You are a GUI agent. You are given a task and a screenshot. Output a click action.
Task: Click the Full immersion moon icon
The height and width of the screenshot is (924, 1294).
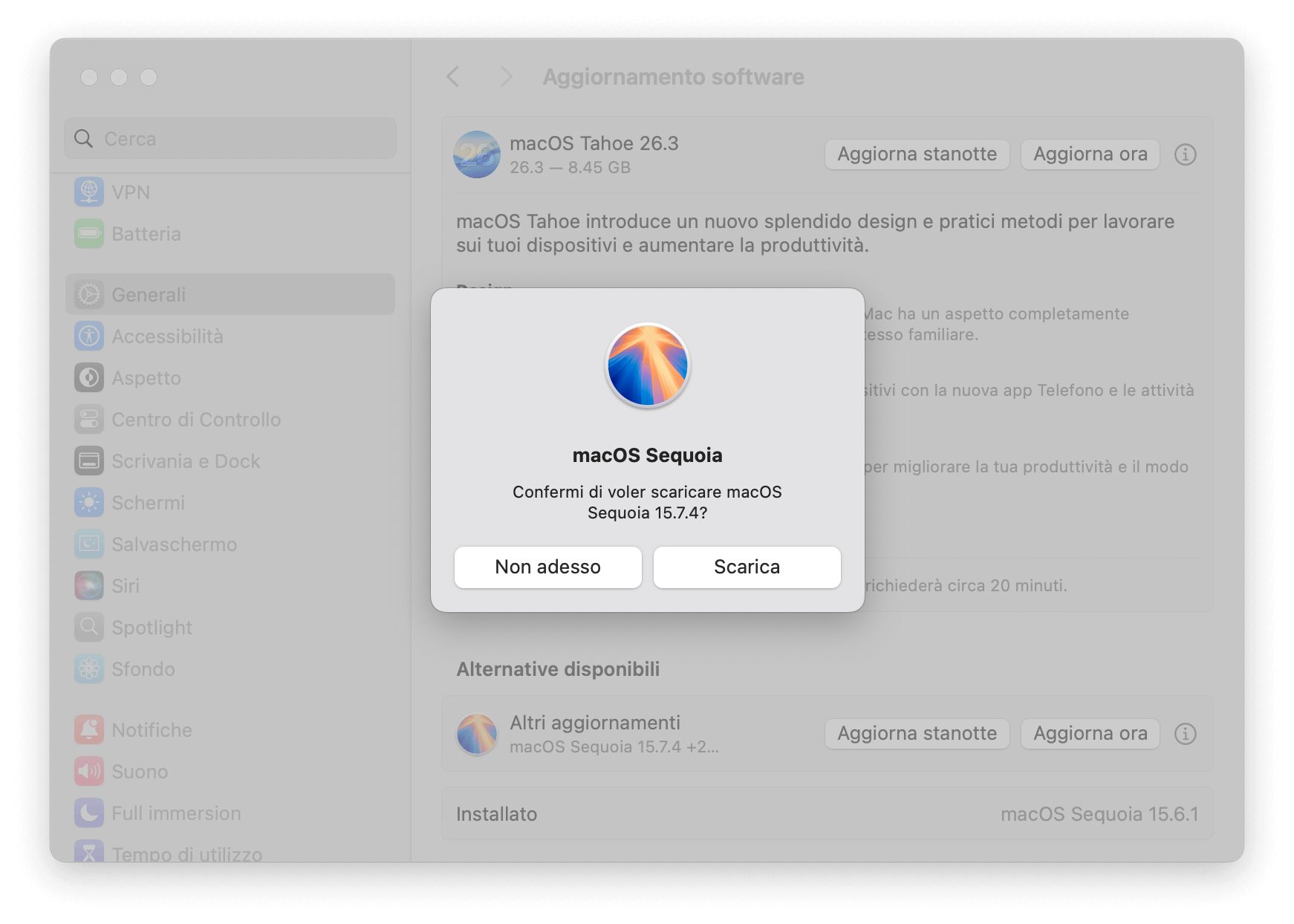pyautogui.click(x=89, y=813)
